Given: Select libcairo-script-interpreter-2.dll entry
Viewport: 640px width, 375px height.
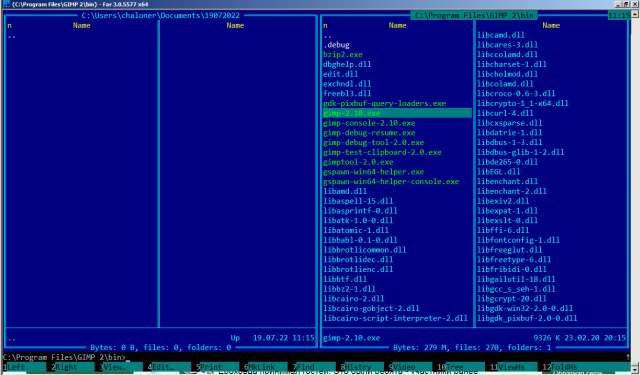Looking at the screenshot, I should [x=395, y=318].
